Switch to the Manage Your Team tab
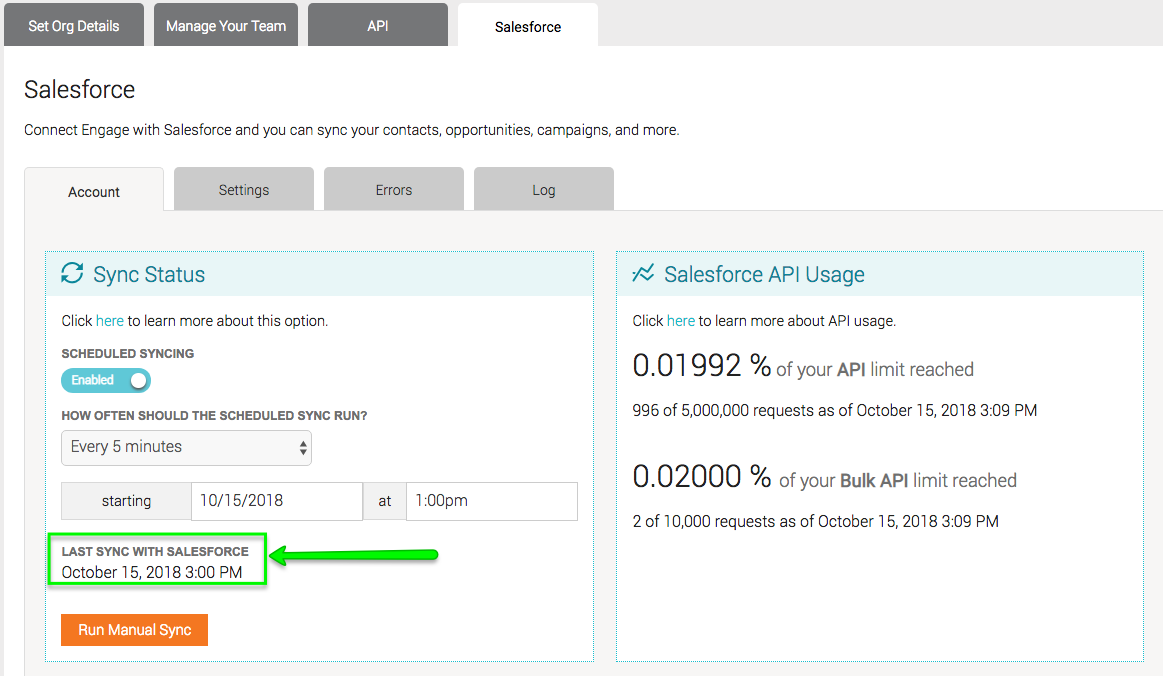The height and width of the screenshot is (676, 1163). tap(225, 25)
